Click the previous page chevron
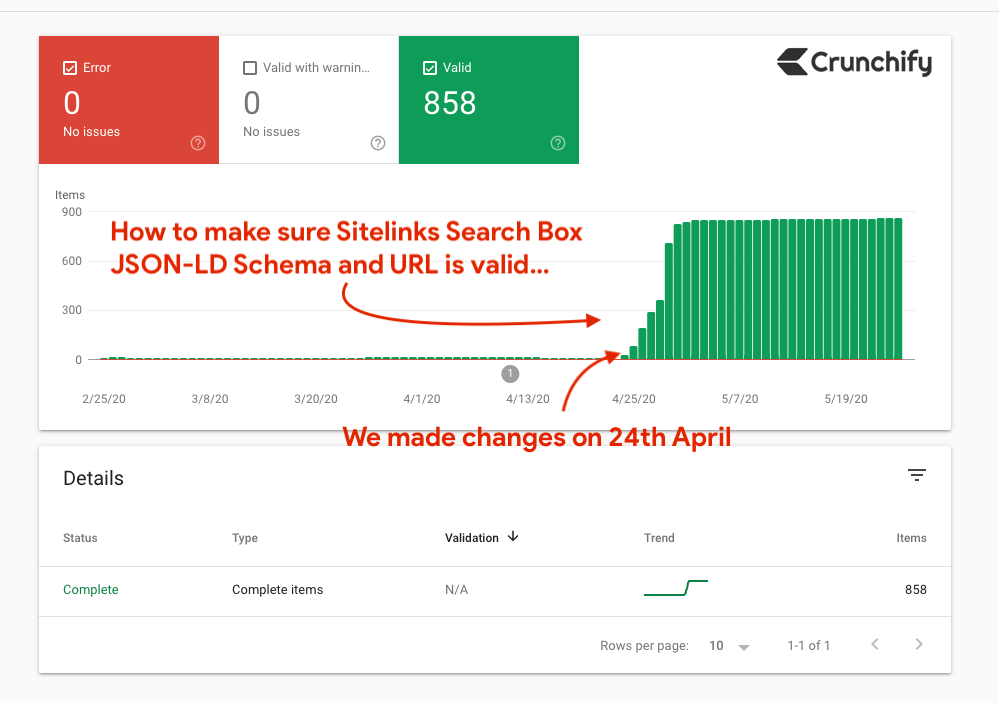999x703 pixels. point(875,645)
